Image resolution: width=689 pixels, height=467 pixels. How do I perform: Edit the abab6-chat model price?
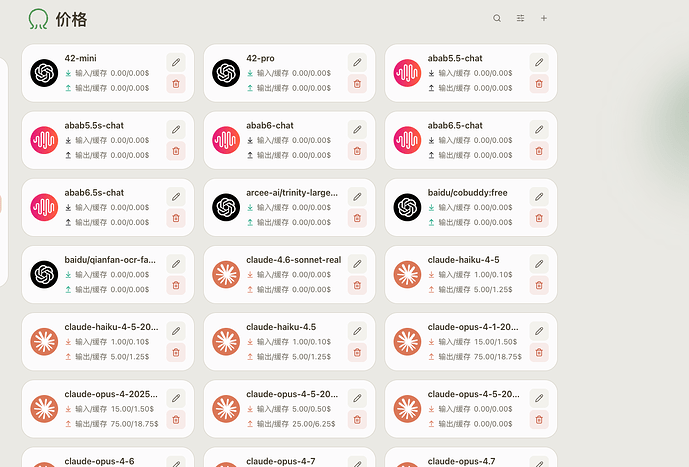click(357, 130)
